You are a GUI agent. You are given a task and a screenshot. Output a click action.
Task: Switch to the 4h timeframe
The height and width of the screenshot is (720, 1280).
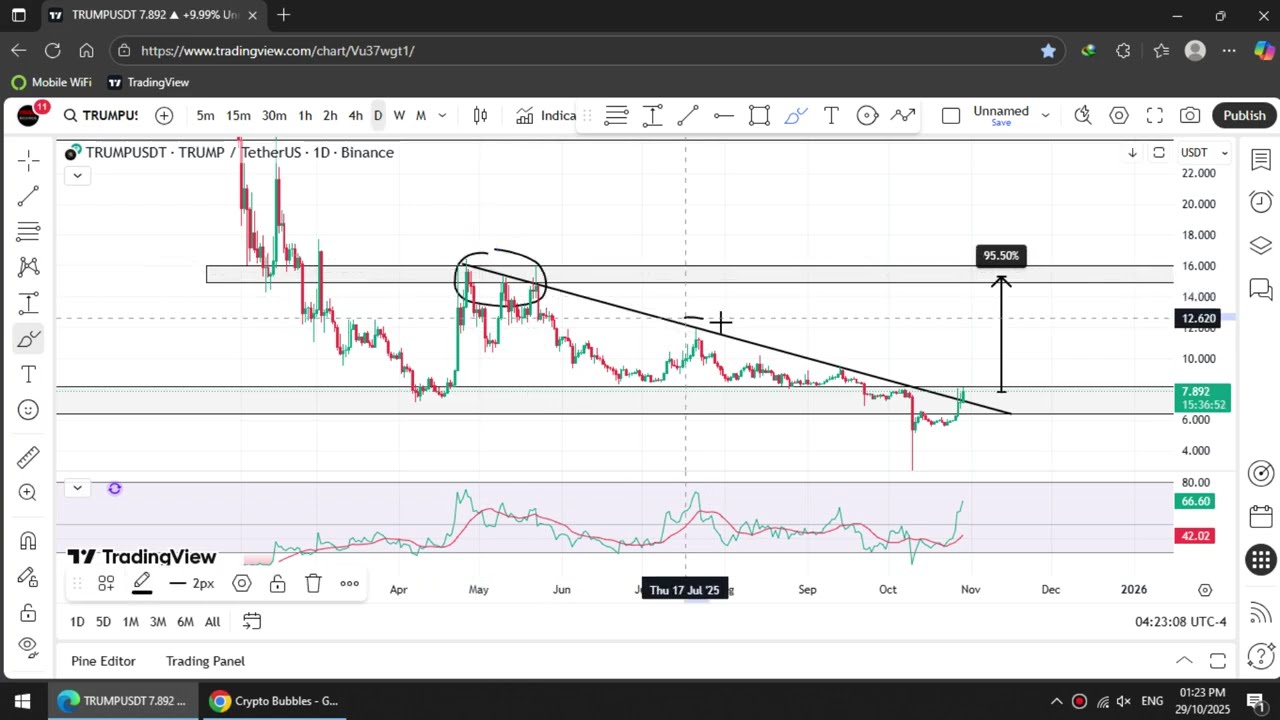tap(355, 115)
